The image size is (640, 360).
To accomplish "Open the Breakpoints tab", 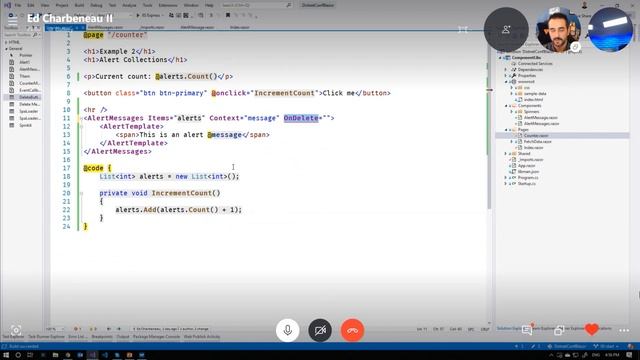I will click(x=102, y=337).
